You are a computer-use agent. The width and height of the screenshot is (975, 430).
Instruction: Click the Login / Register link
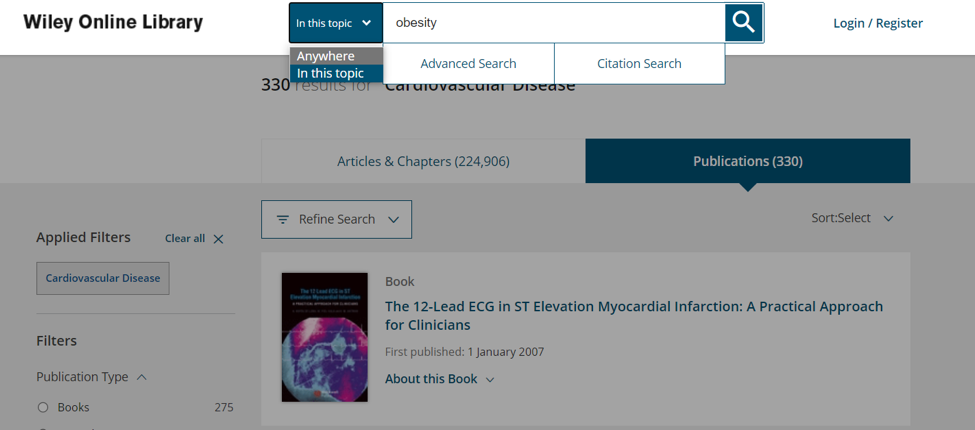877,23
